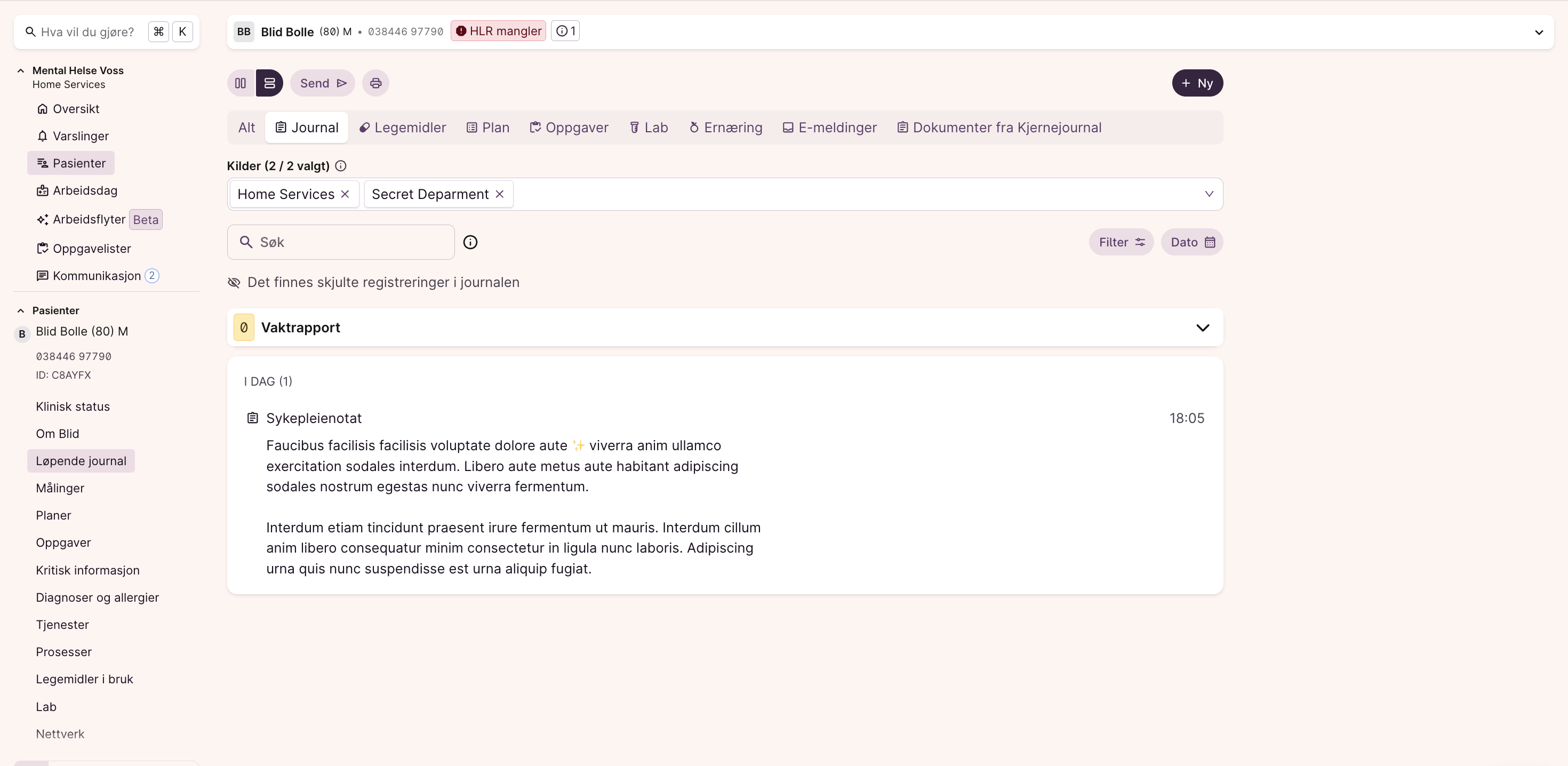Click the HLR mangler warning badge
Image resolution: width=1568 pixels, height=766 pixels.
click(498, 31)
